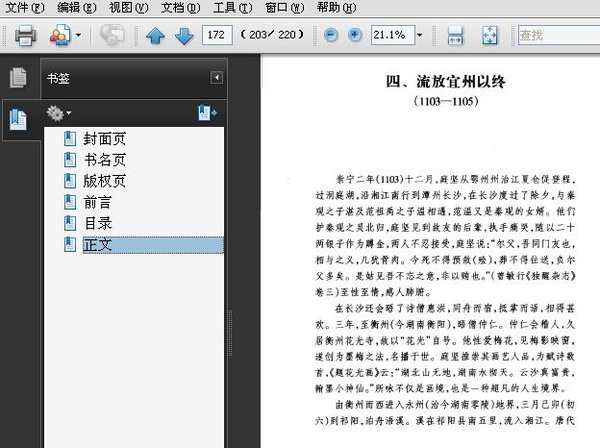Click the panel divider grip handle
Viewport: 600px width, 448px height.
coord(230,333)
